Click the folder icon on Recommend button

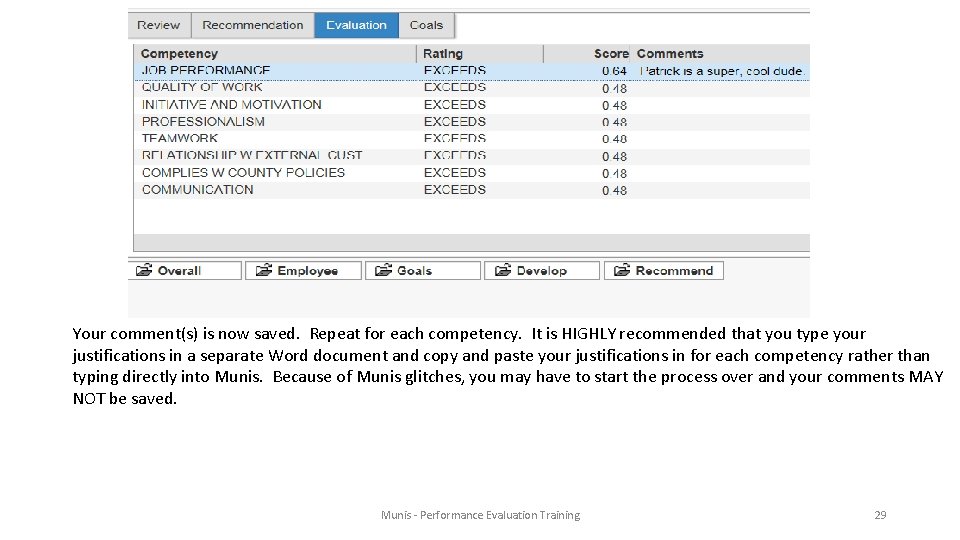click(x=622, y=270)
